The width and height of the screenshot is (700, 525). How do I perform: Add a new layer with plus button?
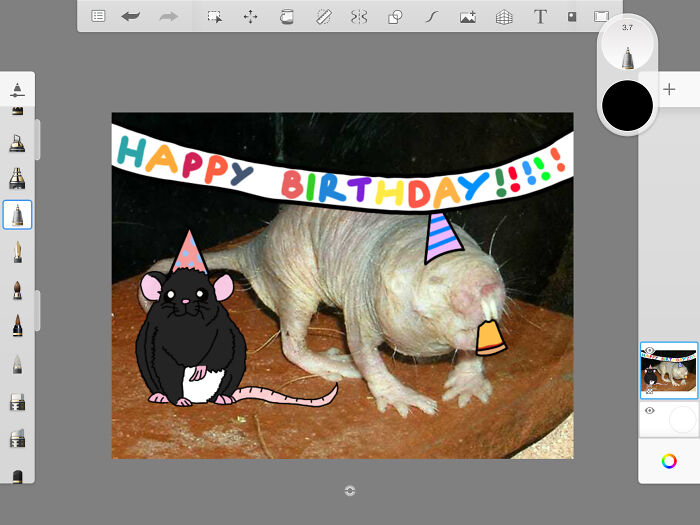point(669,89)
